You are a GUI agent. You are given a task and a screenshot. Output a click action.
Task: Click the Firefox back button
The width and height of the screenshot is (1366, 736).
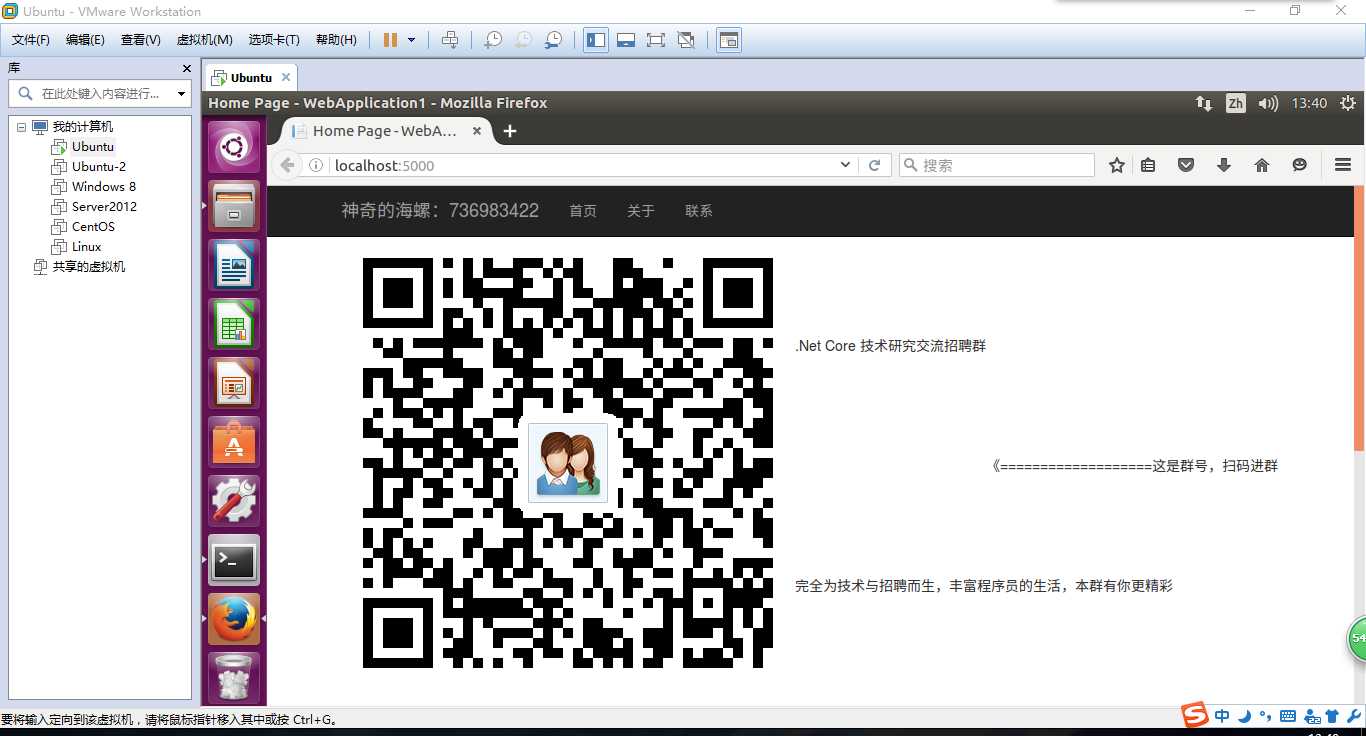click(287, 165)
